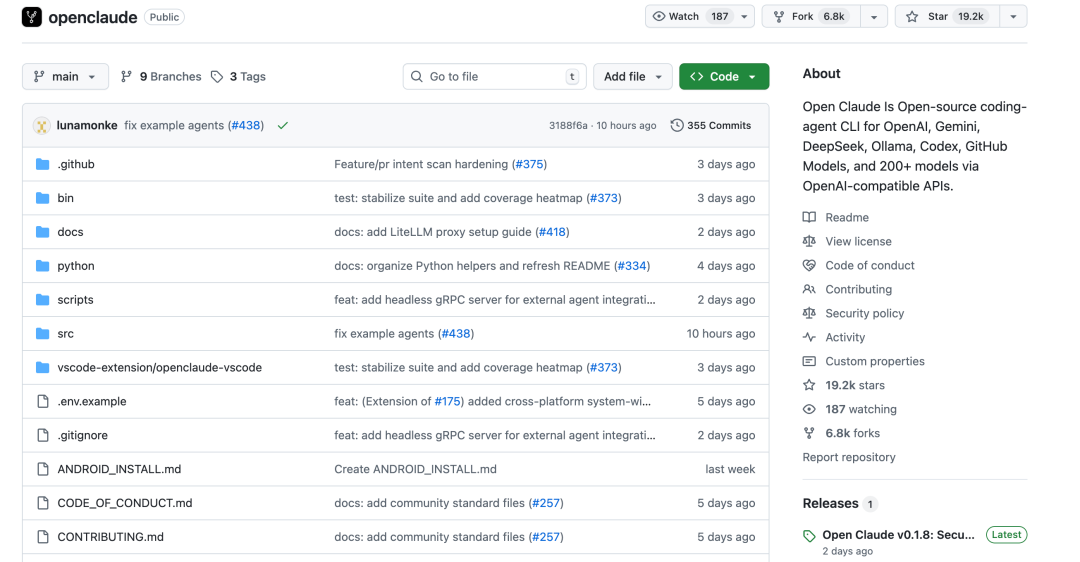Viewport: 1080px width, 562px height.
Task: Expand the main branch dropdown
Action: [x=65, y=77]
